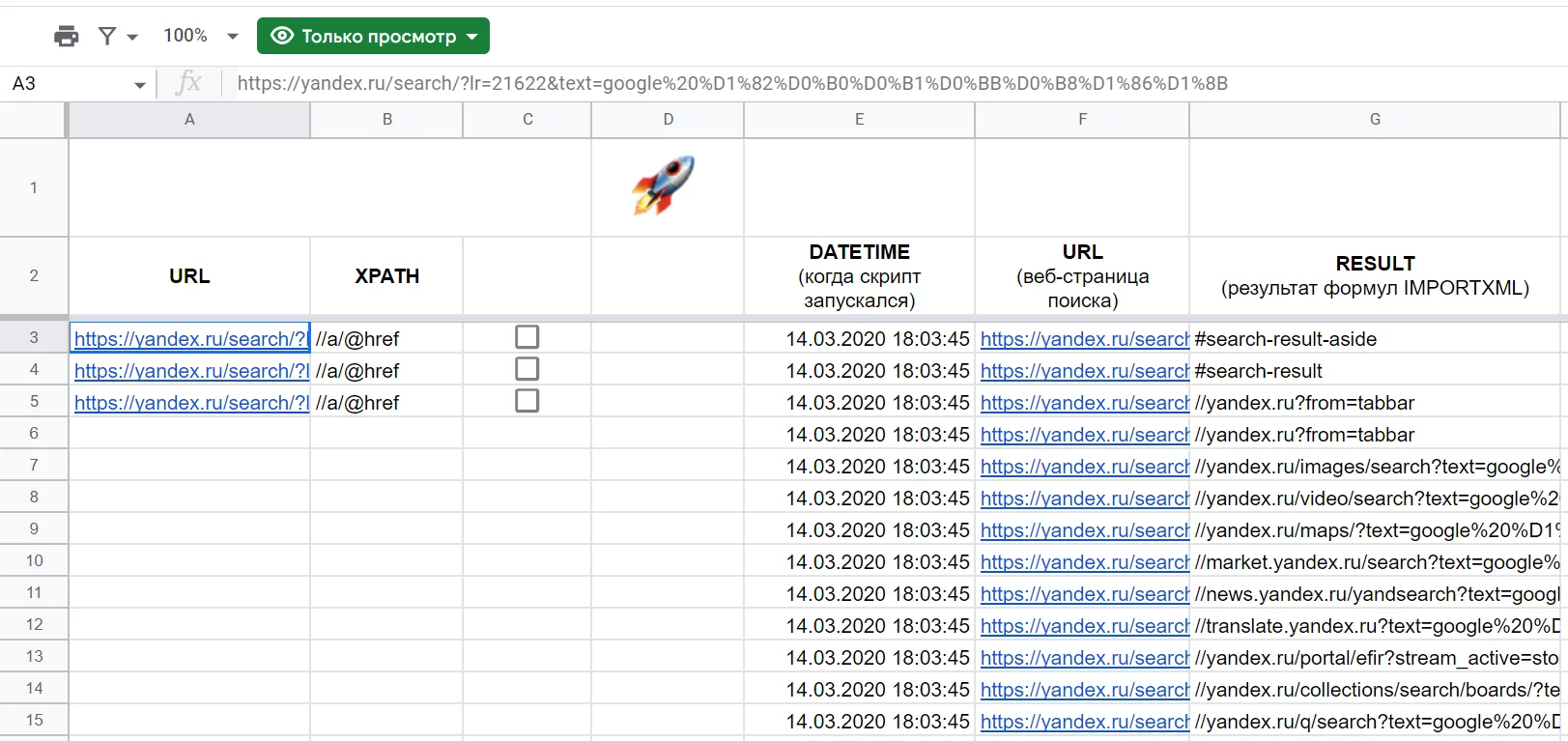
Task: Expand the filter dropdown arrow
Action: pyautogui.click(x=132, y=38)
